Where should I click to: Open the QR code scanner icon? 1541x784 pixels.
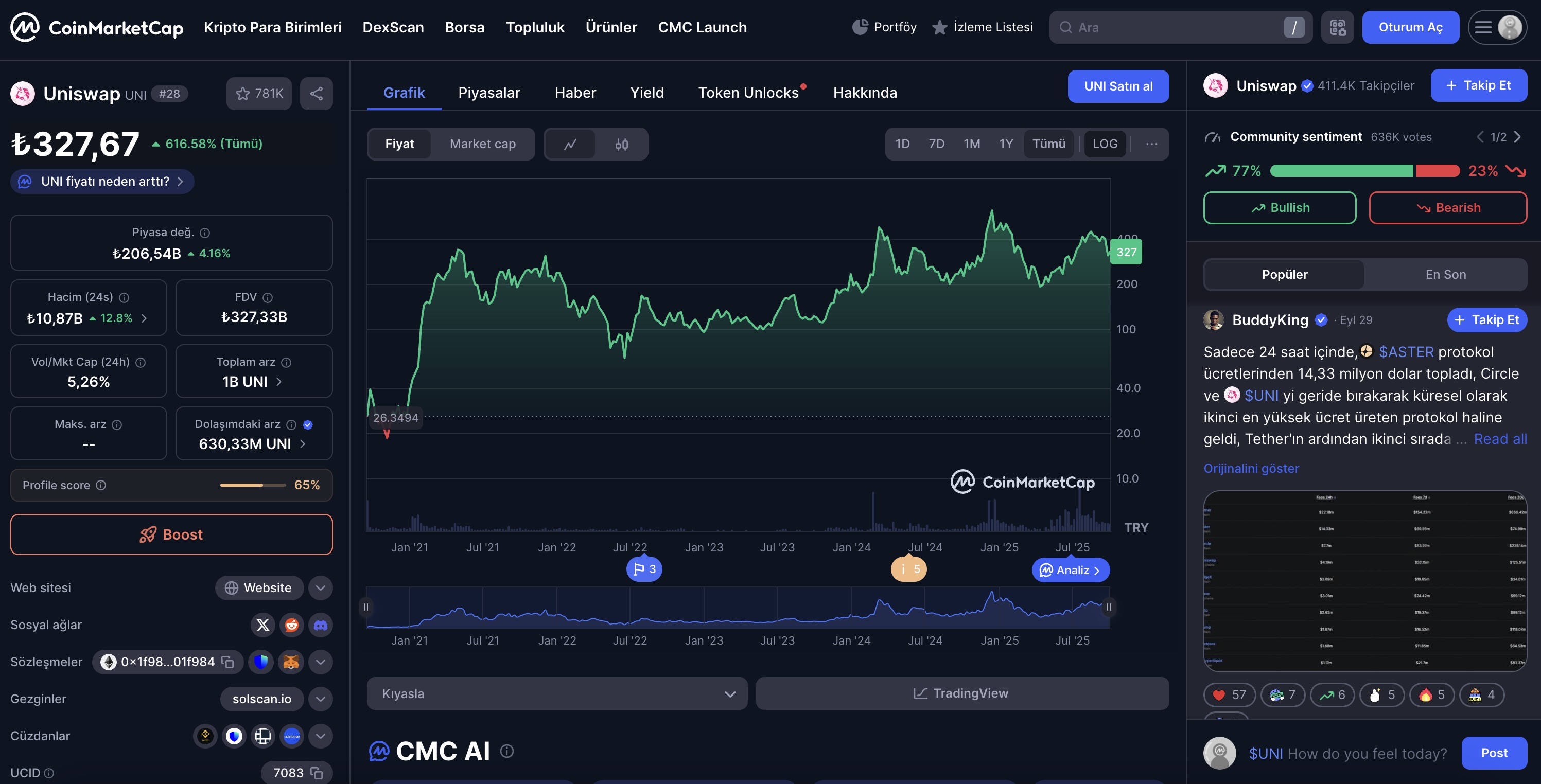[x=1338, y=27]
